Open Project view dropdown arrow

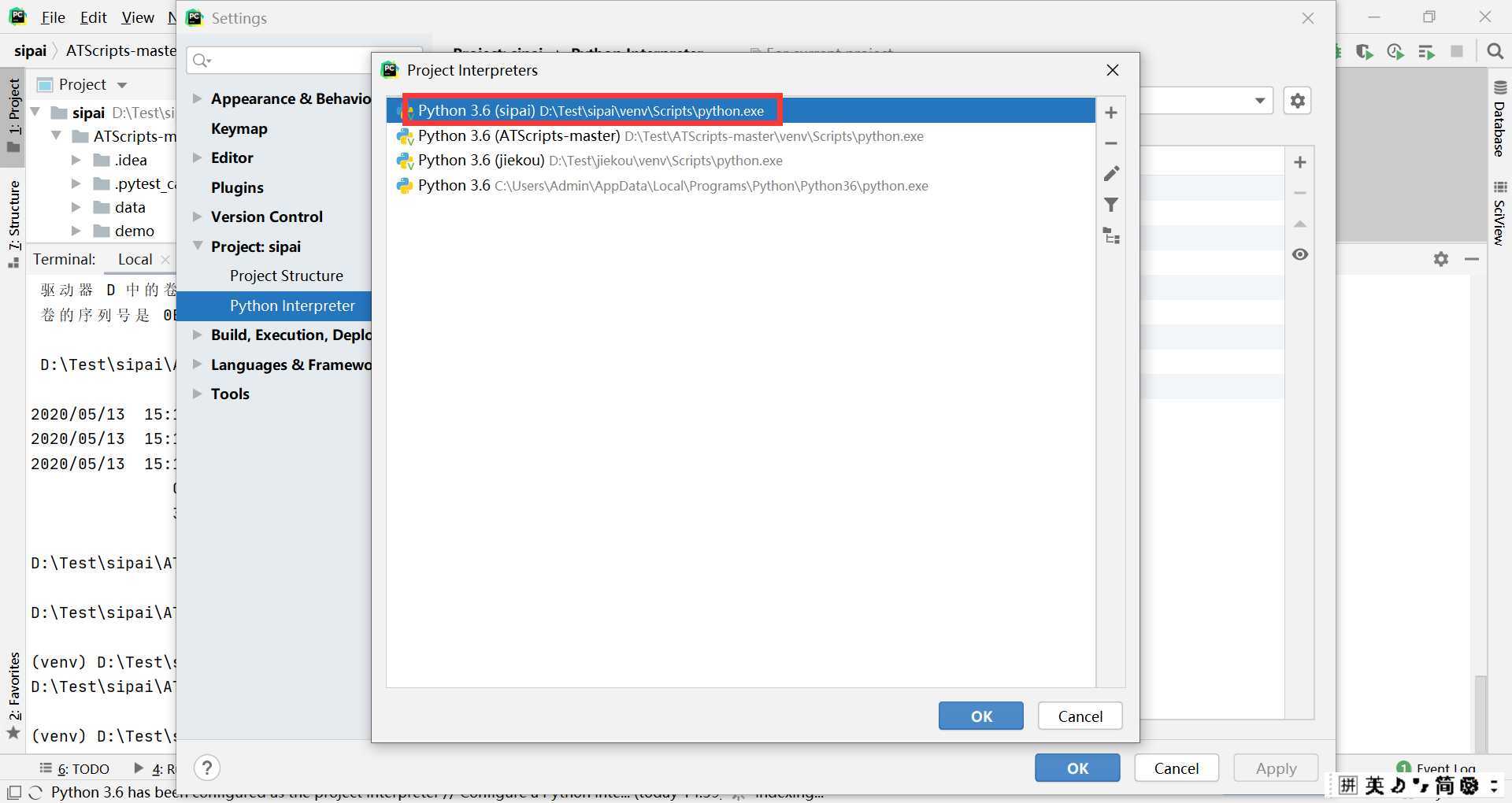(122, 85)
